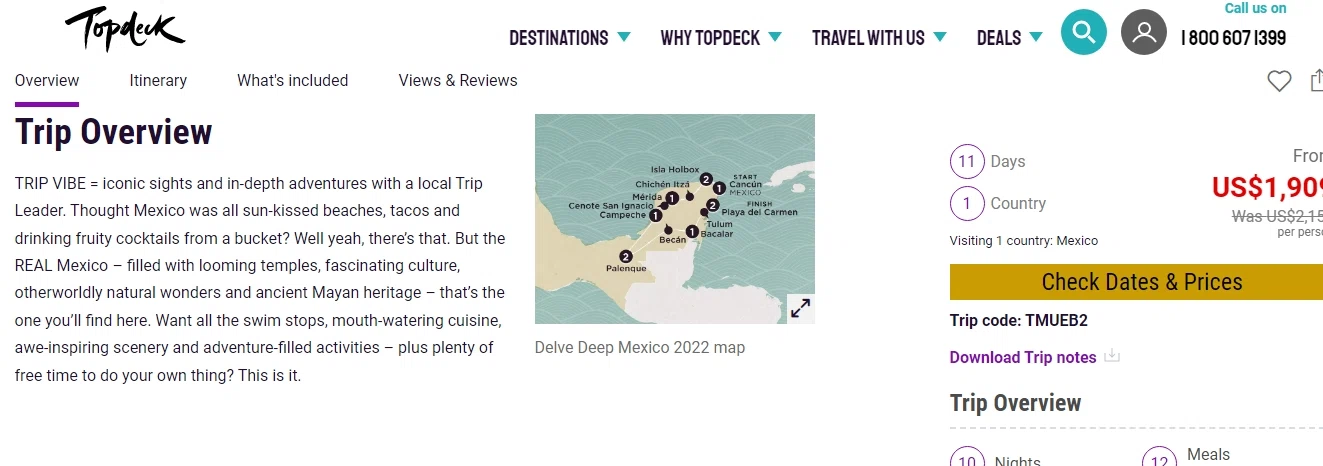Click the share icon beside the heart

(1316, 81)
